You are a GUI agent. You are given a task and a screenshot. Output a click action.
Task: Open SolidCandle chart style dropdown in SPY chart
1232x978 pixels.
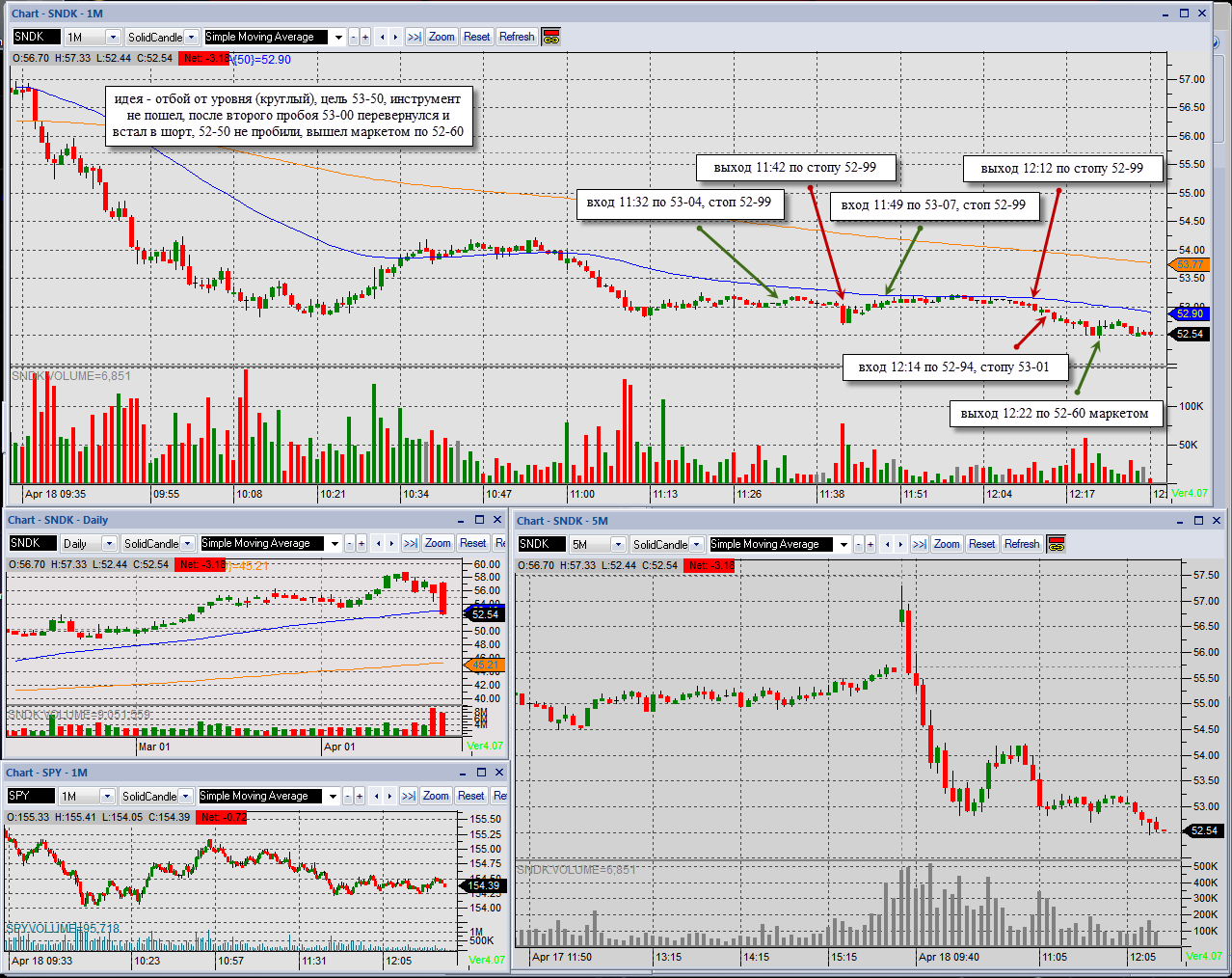point(186,796)
